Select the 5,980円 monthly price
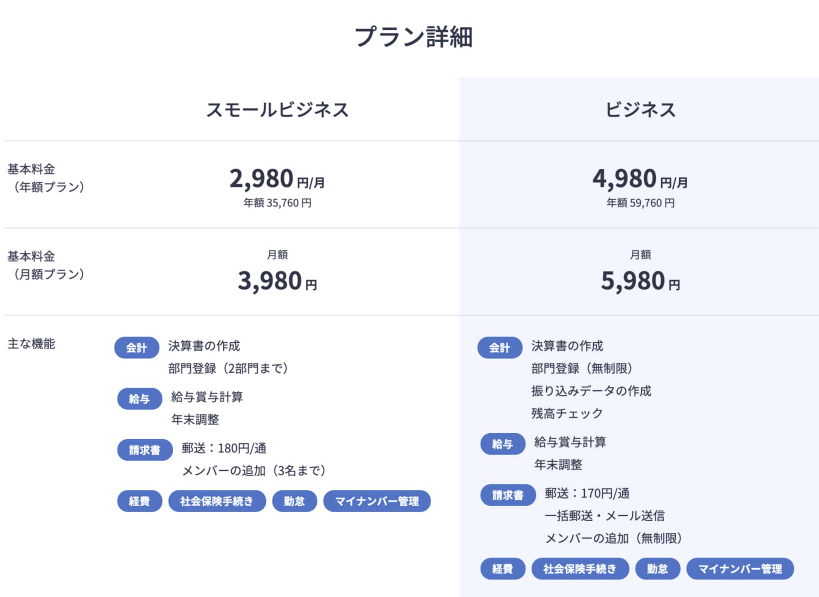 (640, 281)
